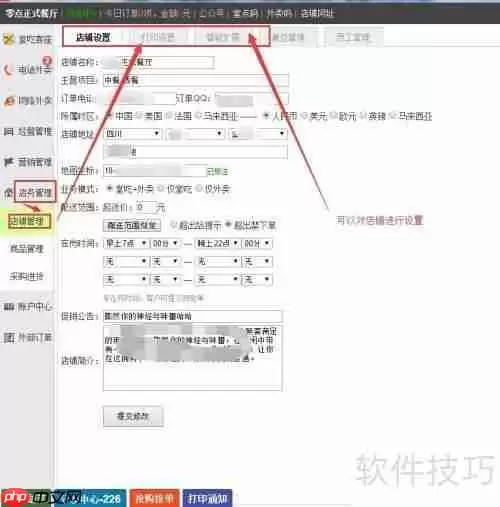This screenshot has width=500, height=507.
Task: Select the 超出给提示 radio button
Action: [x=174, y=225]
